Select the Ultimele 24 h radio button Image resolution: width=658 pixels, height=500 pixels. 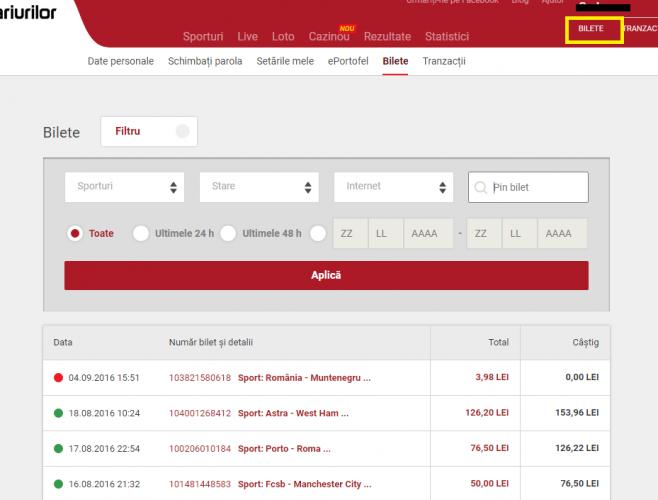click(141, 233)
